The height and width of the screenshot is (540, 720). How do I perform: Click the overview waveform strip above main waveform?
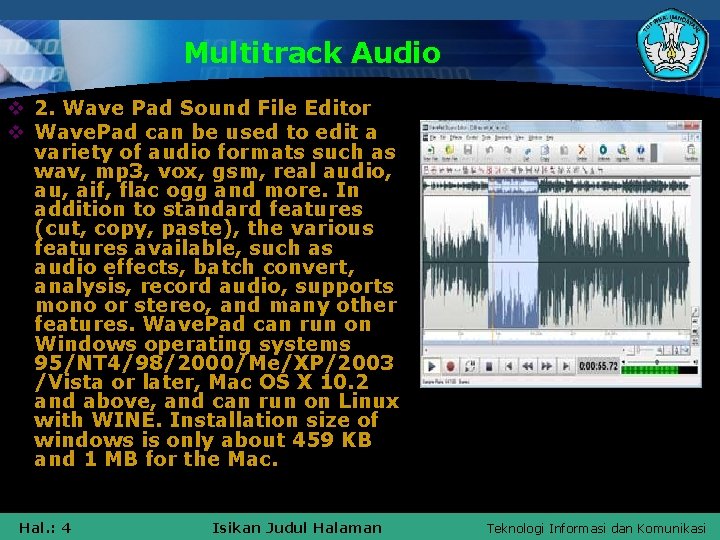pyautogui.click(x=557, y=186)
